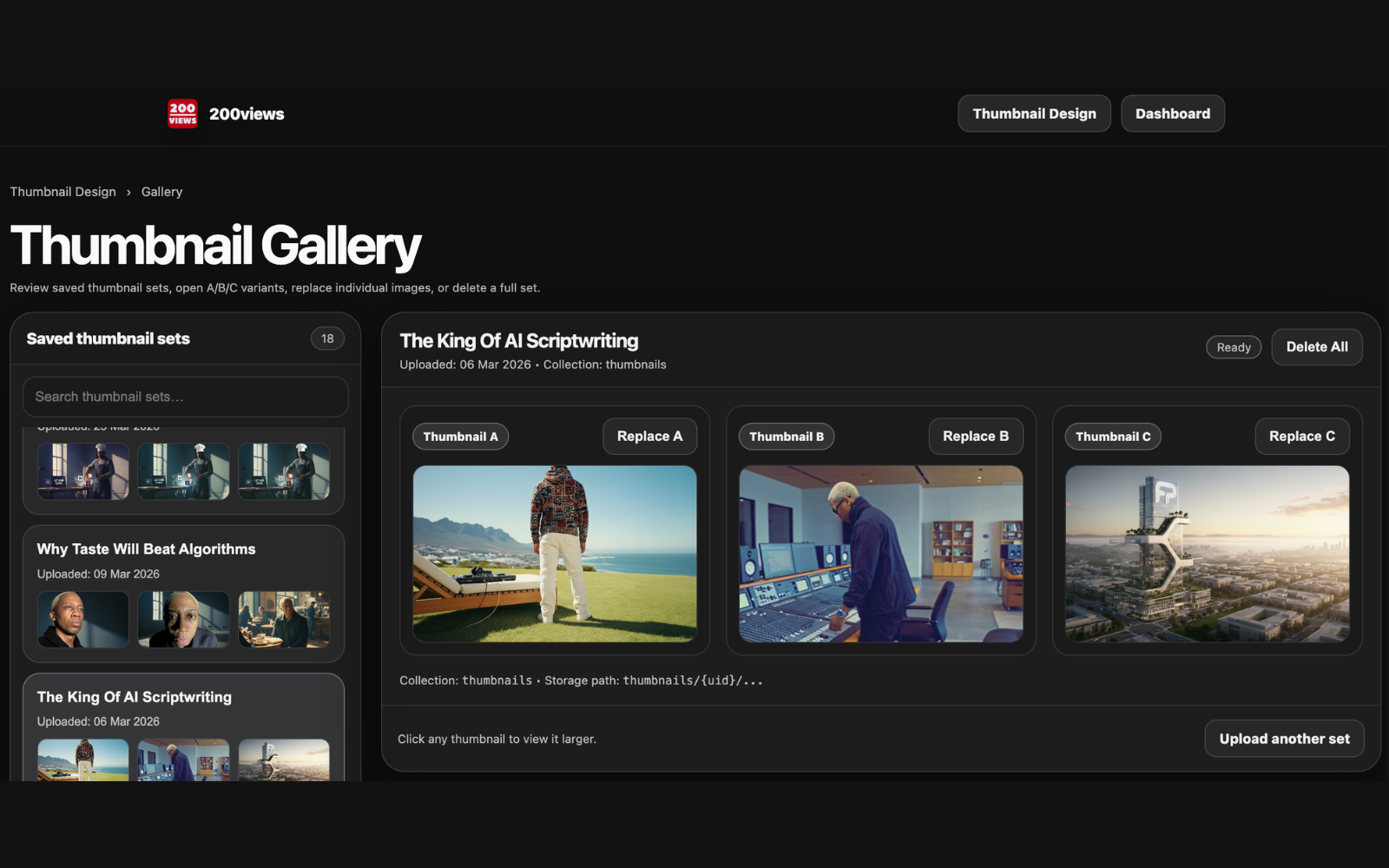Click the Thumbnail C label chip

tap(1112, 436)
